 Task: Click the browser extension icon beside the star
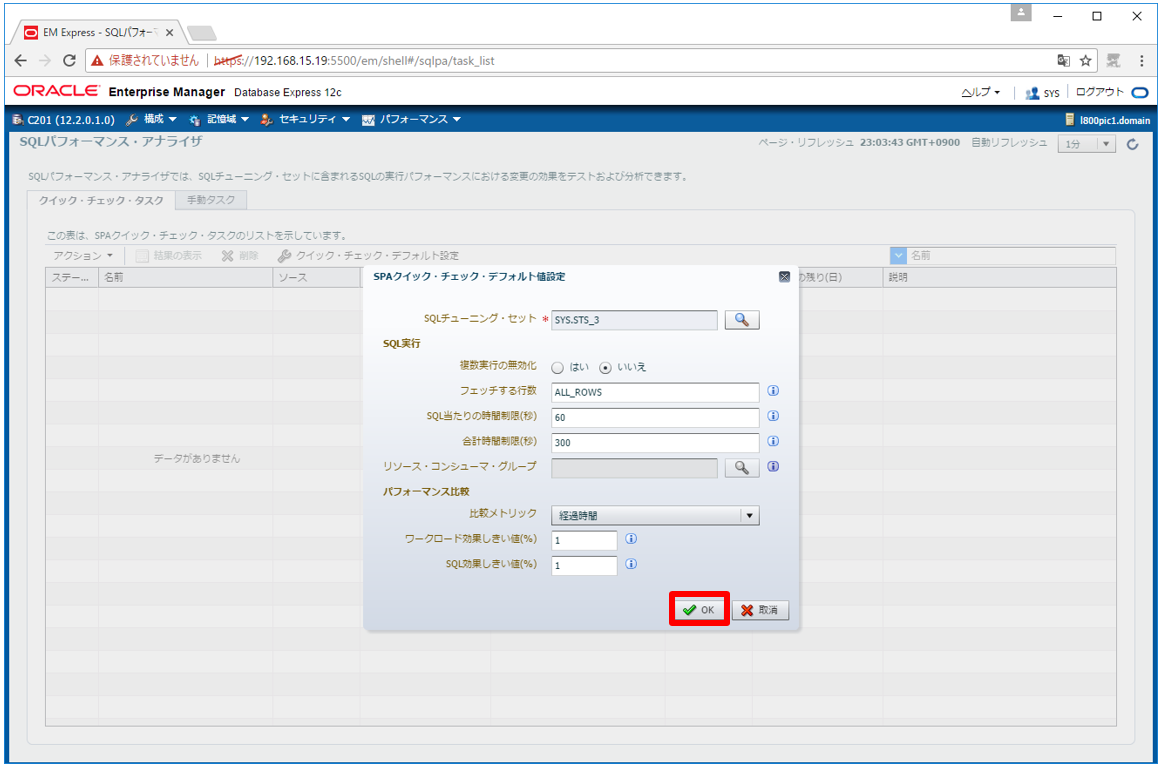[x=1113, y=61]
